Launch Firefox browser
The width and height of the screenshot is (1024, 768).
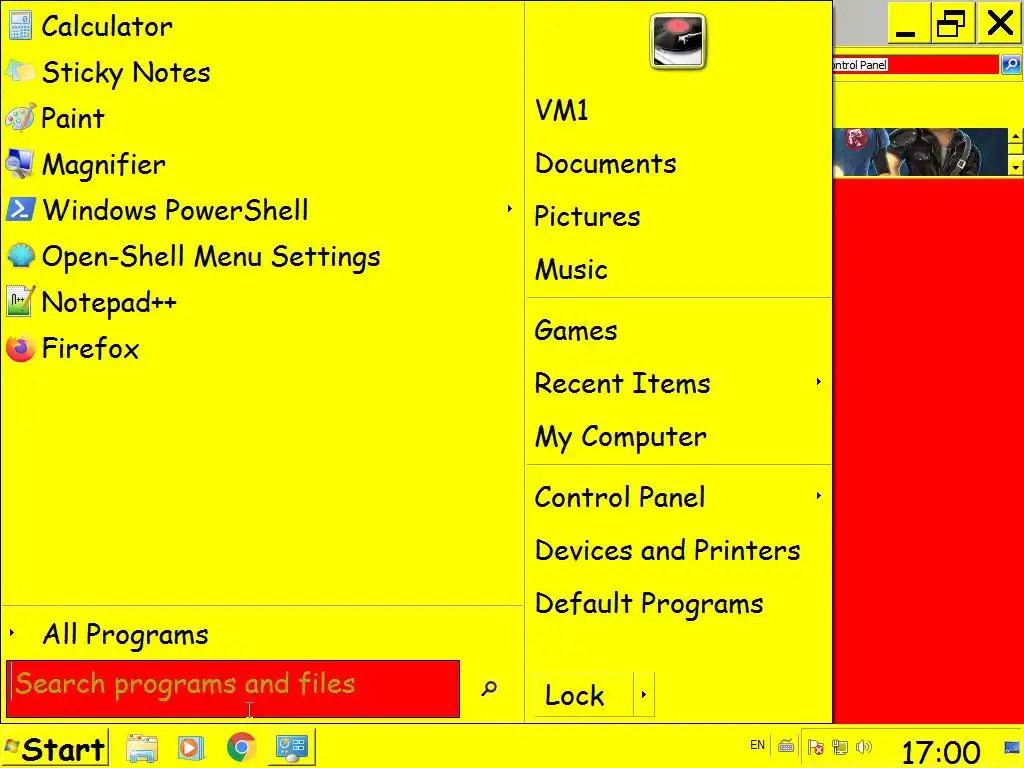tap(261, 349)
